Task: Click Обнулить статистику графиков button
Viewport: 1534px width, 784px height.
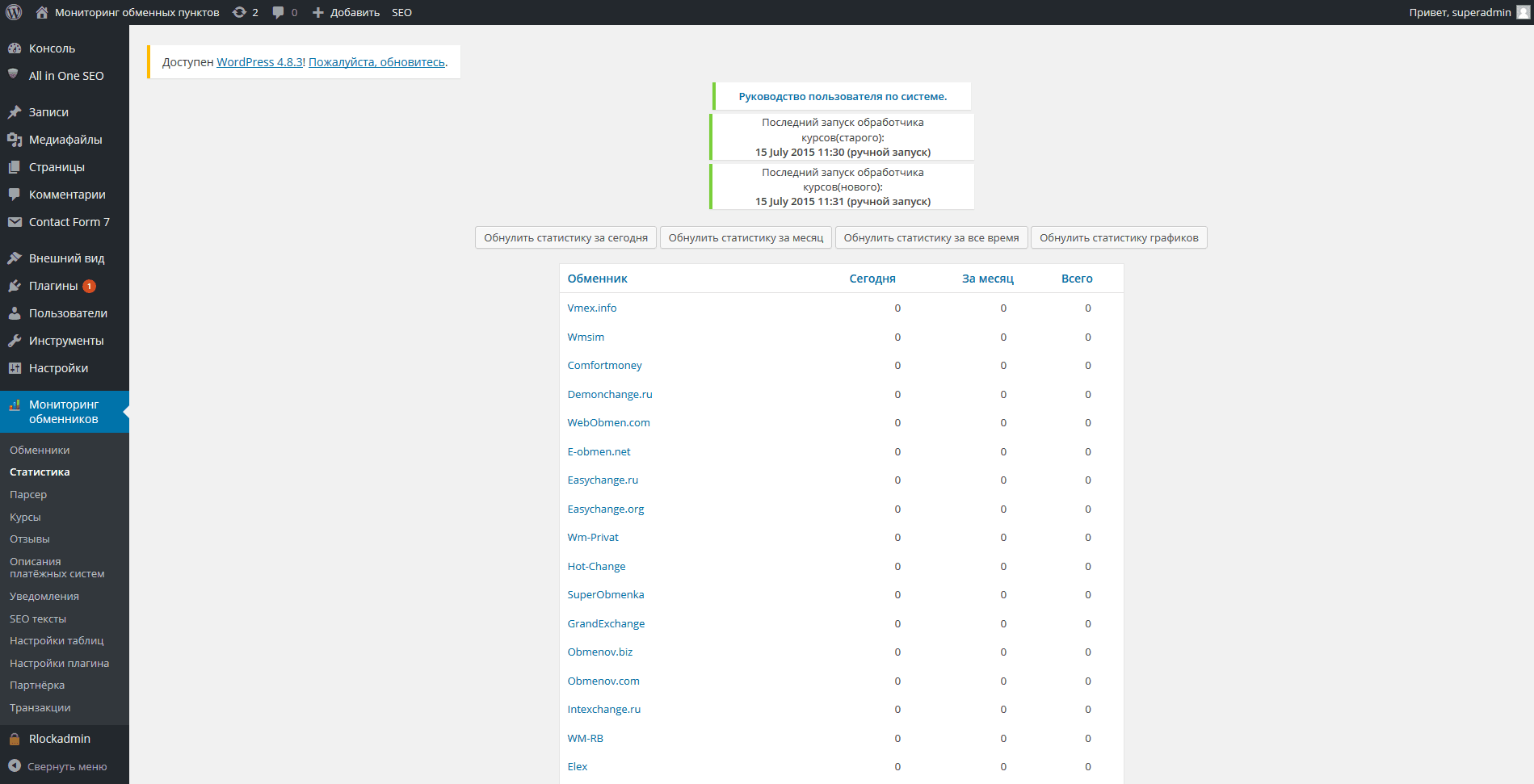Action: [1119, 238]
